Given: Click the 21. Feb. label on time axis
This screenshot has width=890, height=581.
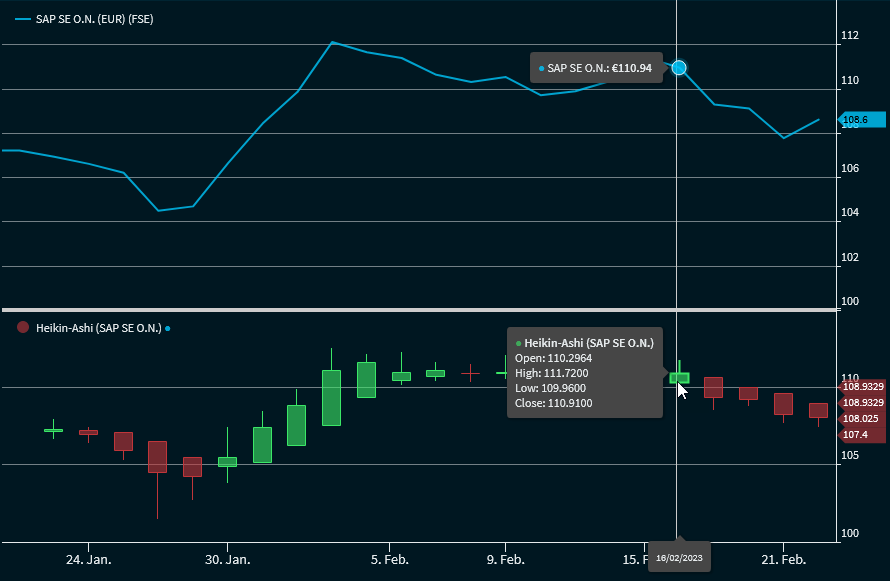Looking at the screenshot, I should coord(784,560).
